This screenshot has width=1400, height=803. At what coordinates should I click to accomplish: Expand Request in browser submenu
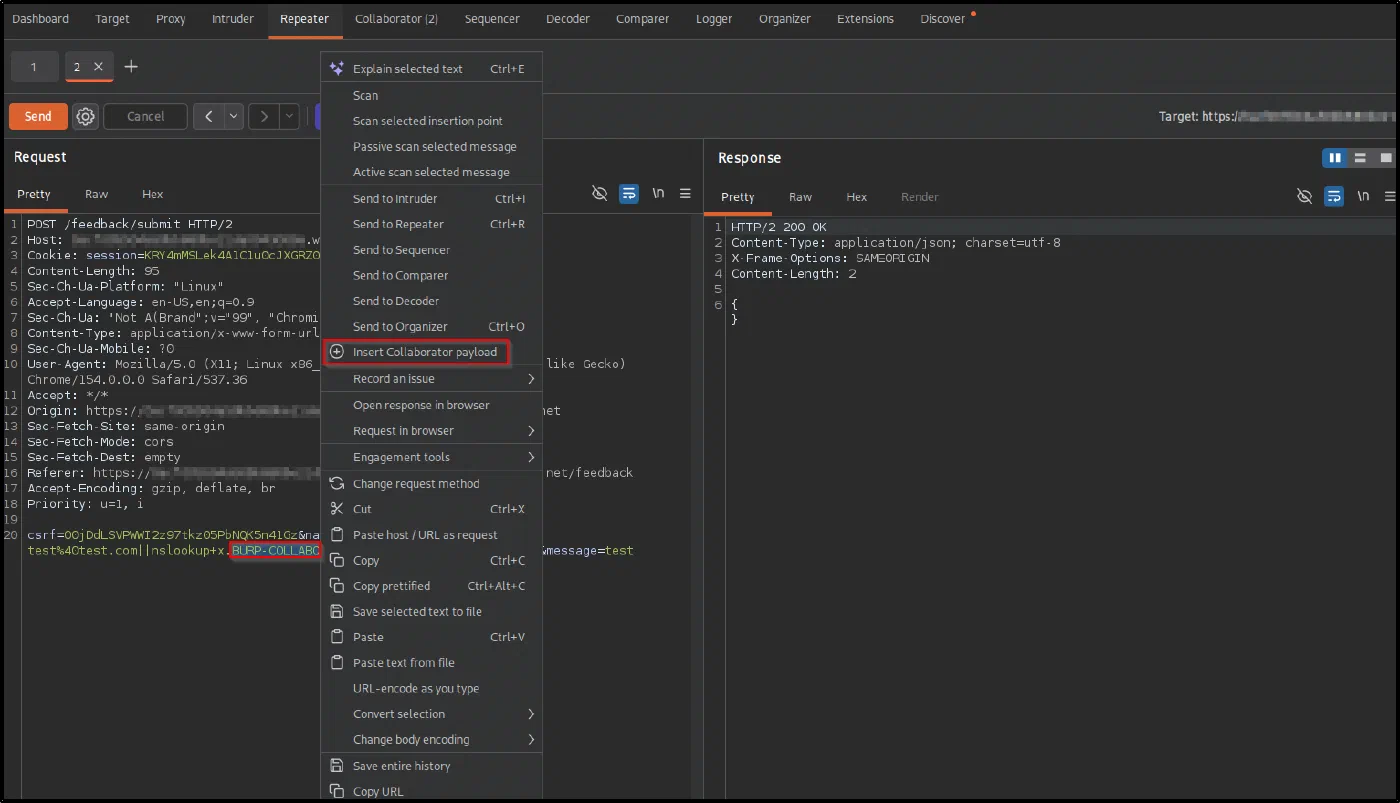pos(431,431)
